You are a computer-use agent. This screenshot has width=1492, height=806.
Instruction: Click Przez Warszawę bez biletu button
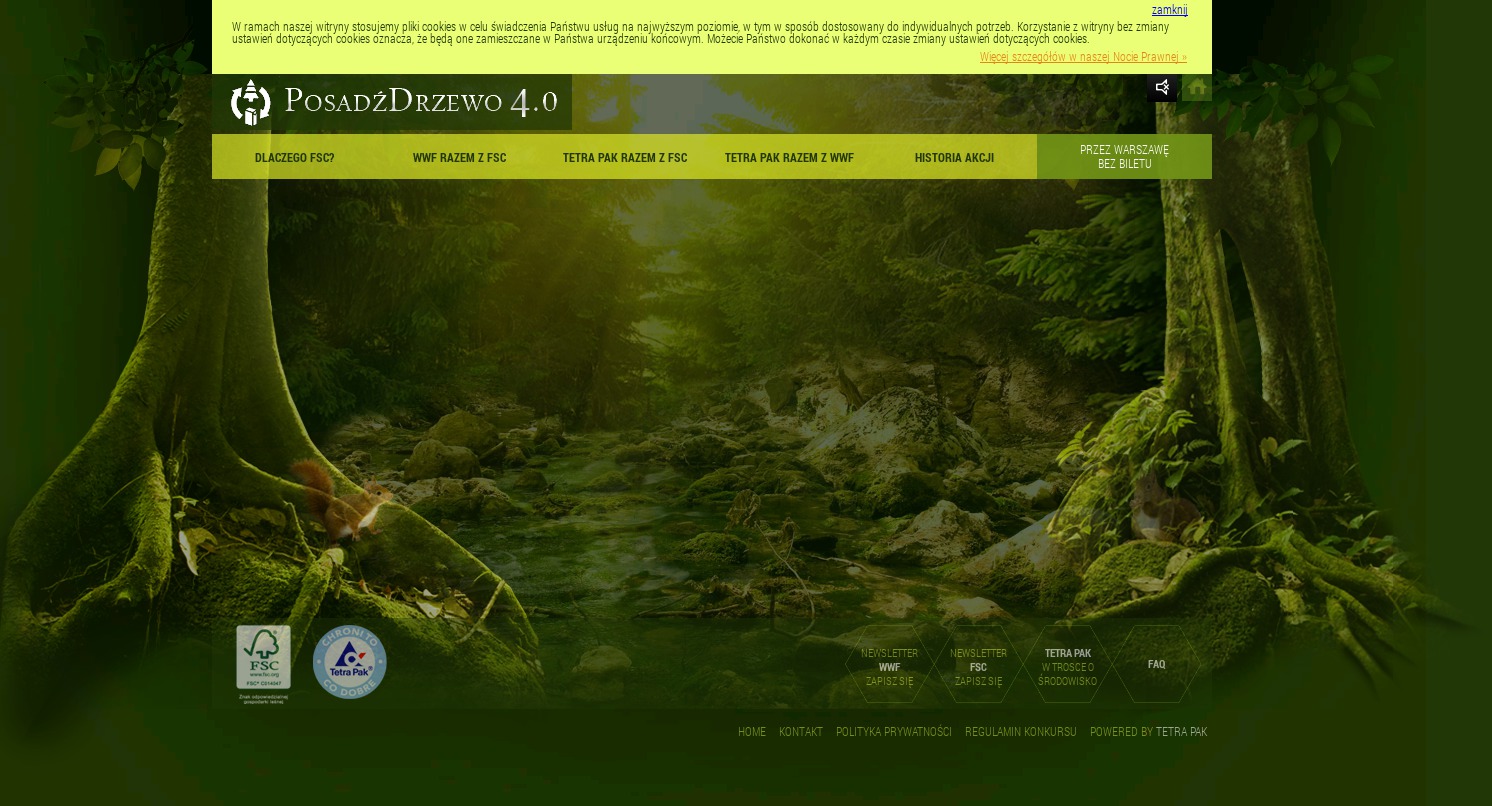pyautogui.click(x=1124, y=157)
